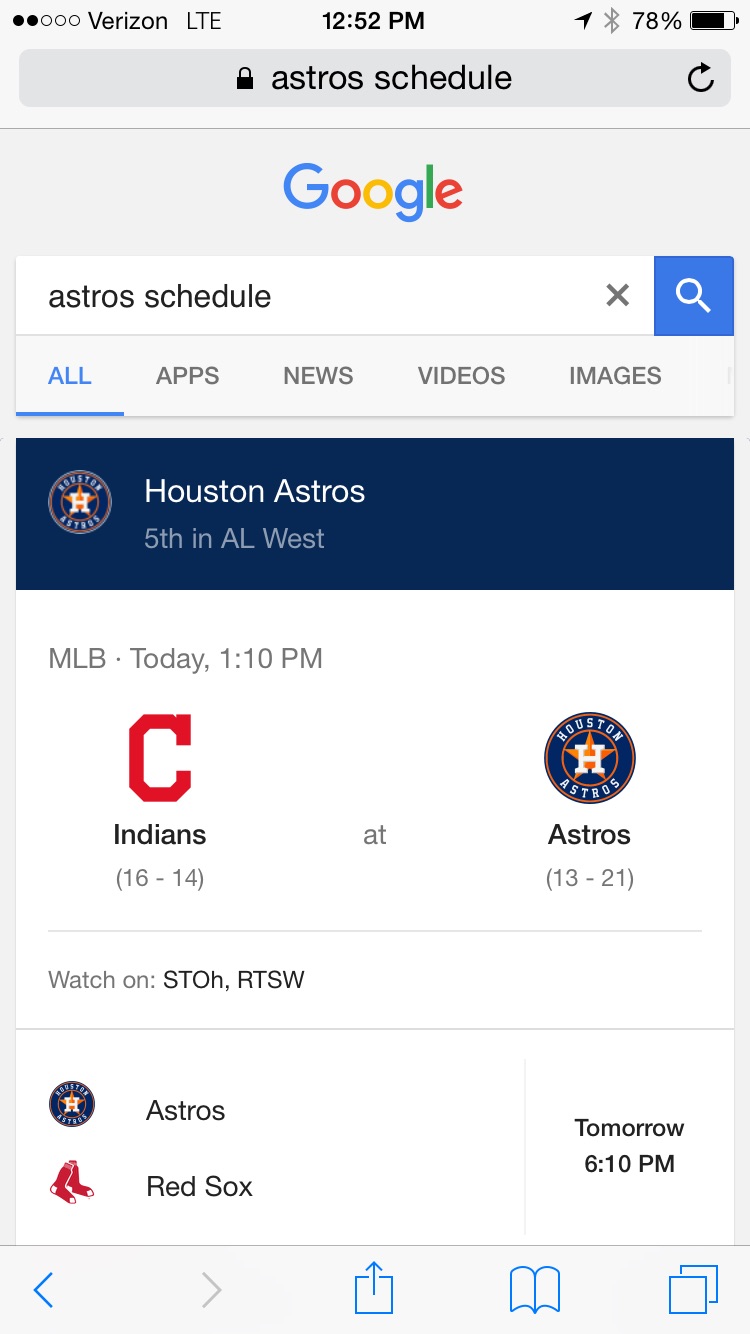Image resolution: width=750 pixels, height=1334 pixels.
Task: Tap the Red Sox logo
Action: click(x=72, y=1182)
